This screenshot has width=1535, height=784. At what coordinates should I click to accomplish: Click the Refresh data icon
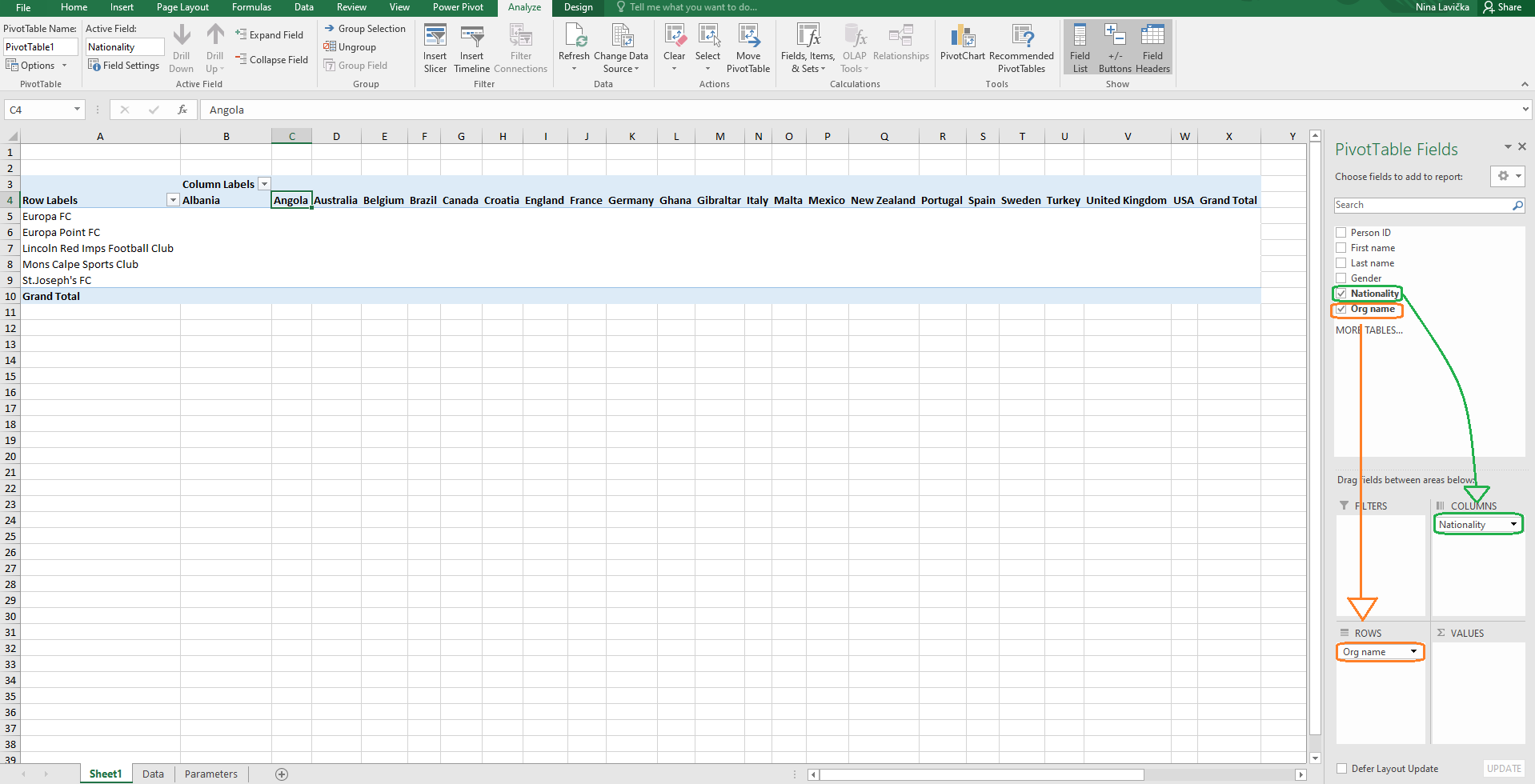574,38
